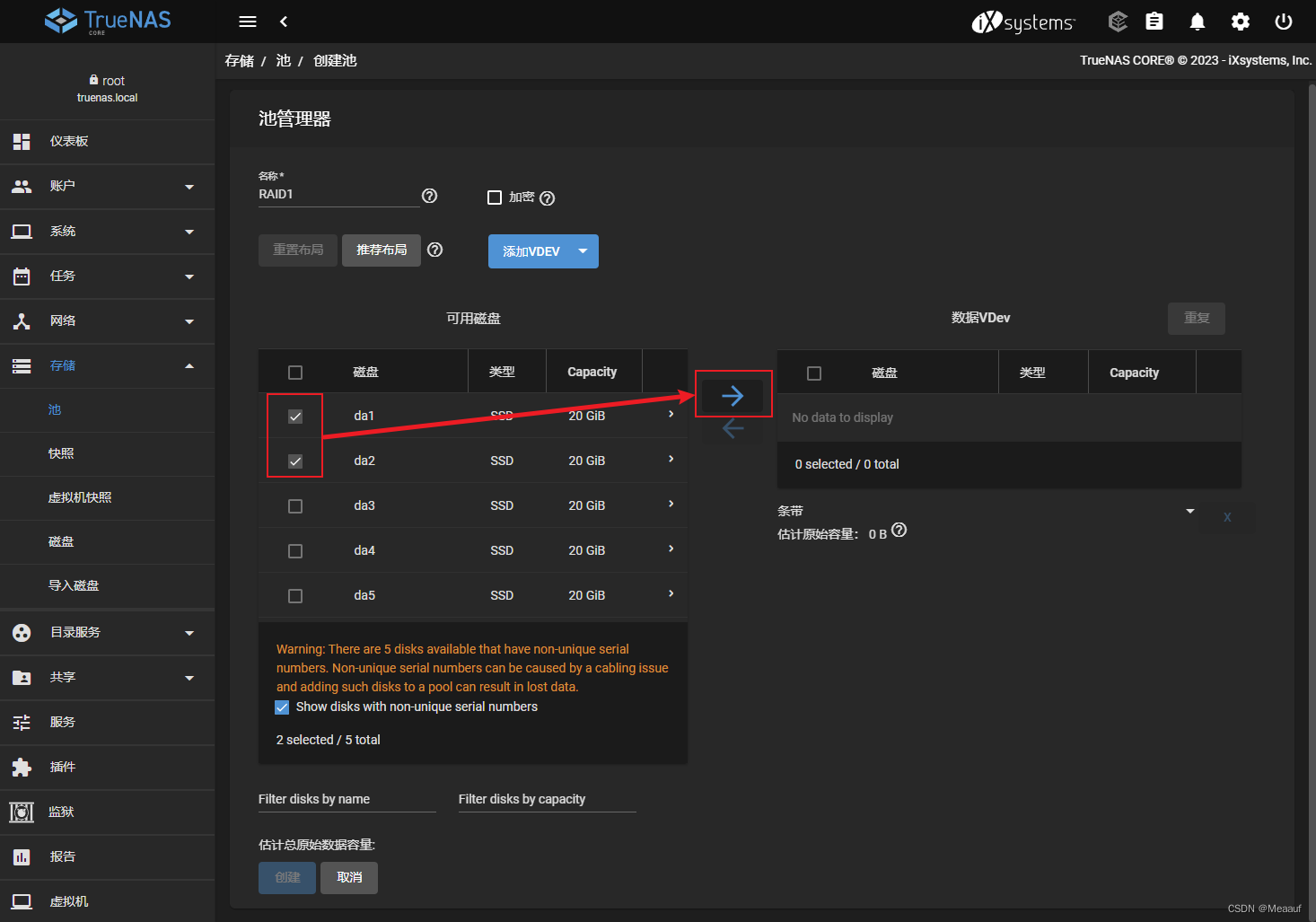Open the Plugins (插件) sidebar item
Screen dimensions: 1316x922
click(108, 768)
